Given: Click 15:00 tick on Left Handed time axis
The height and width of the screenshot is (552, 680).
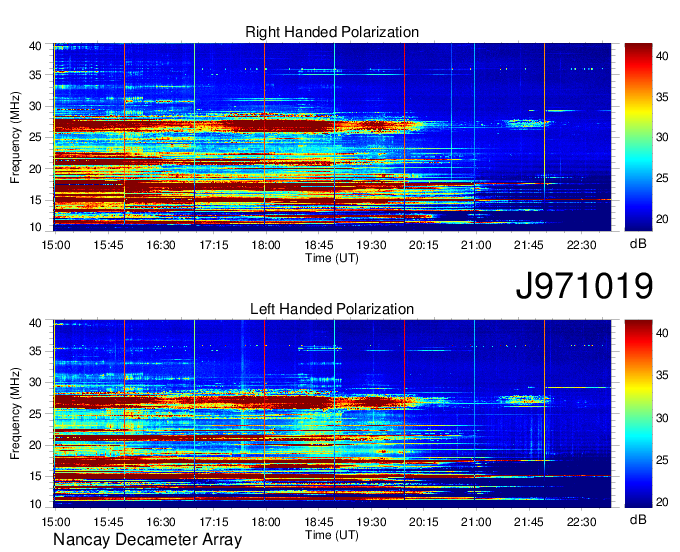Looking at the screenshot, I should 56,522.
